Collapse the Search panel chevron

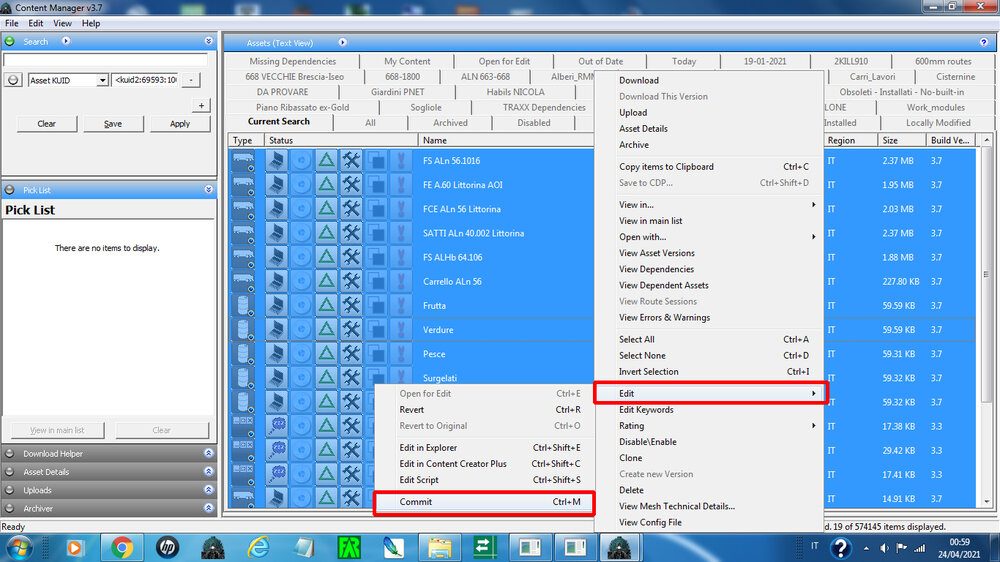click(x=209, y=41)
